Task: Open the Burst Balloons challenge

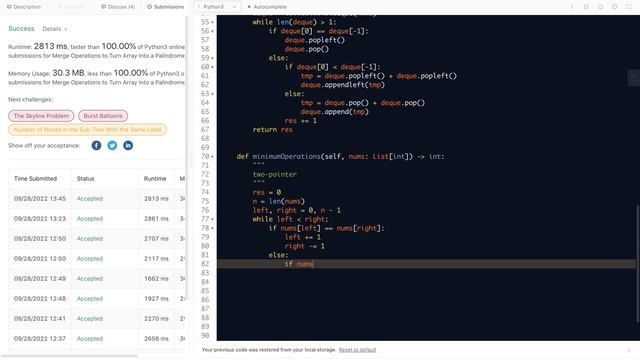Action: pyautogui.click(x=103, y=116)
